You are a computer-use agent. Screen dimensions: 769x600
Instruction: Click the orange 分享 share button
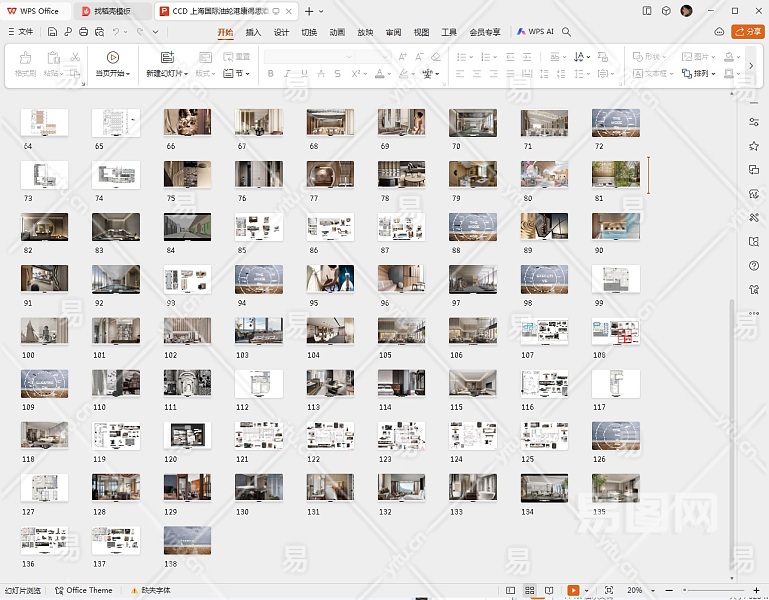point(747,32)
